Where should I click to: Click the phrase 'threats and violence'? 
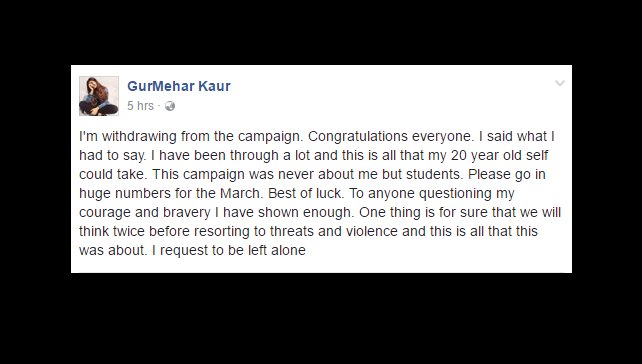[334, 231]
